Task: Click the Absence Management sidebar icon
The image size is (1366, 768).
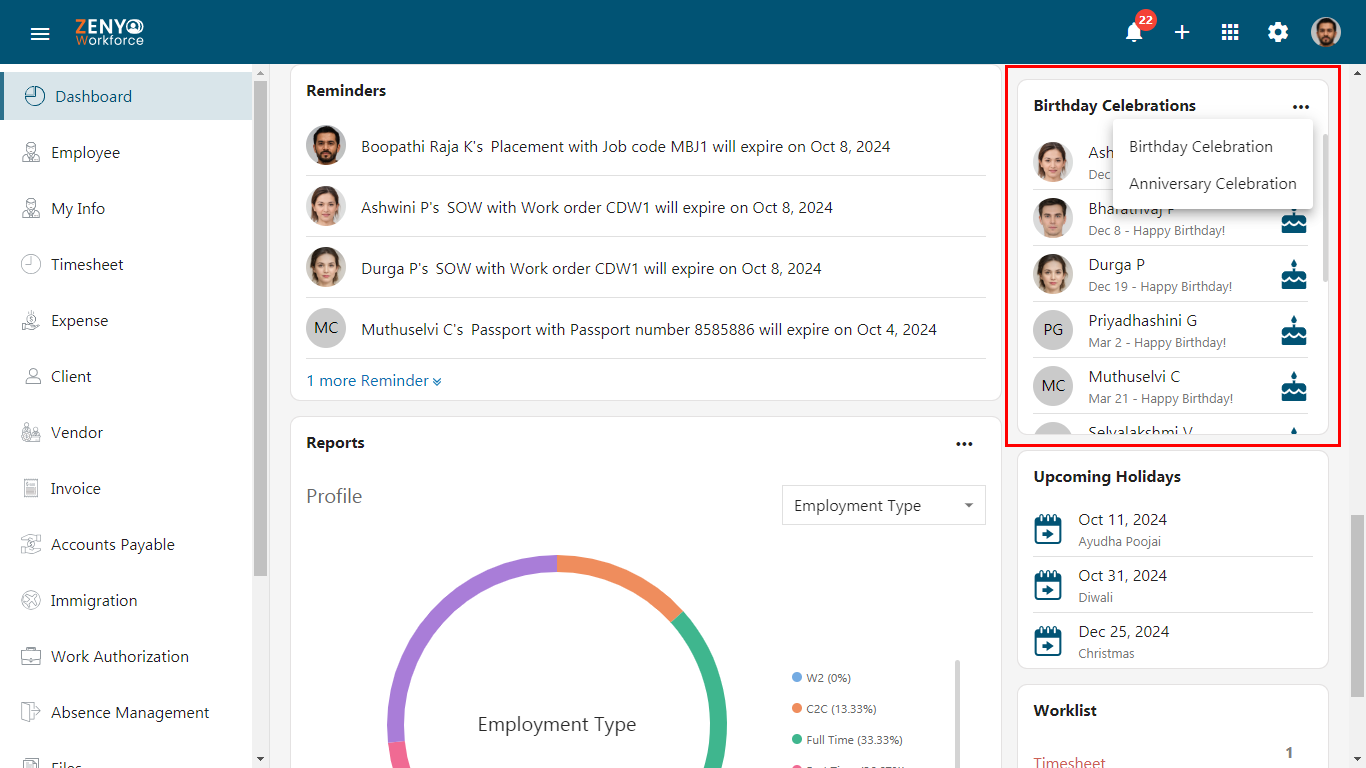Action: pos(31,712)
